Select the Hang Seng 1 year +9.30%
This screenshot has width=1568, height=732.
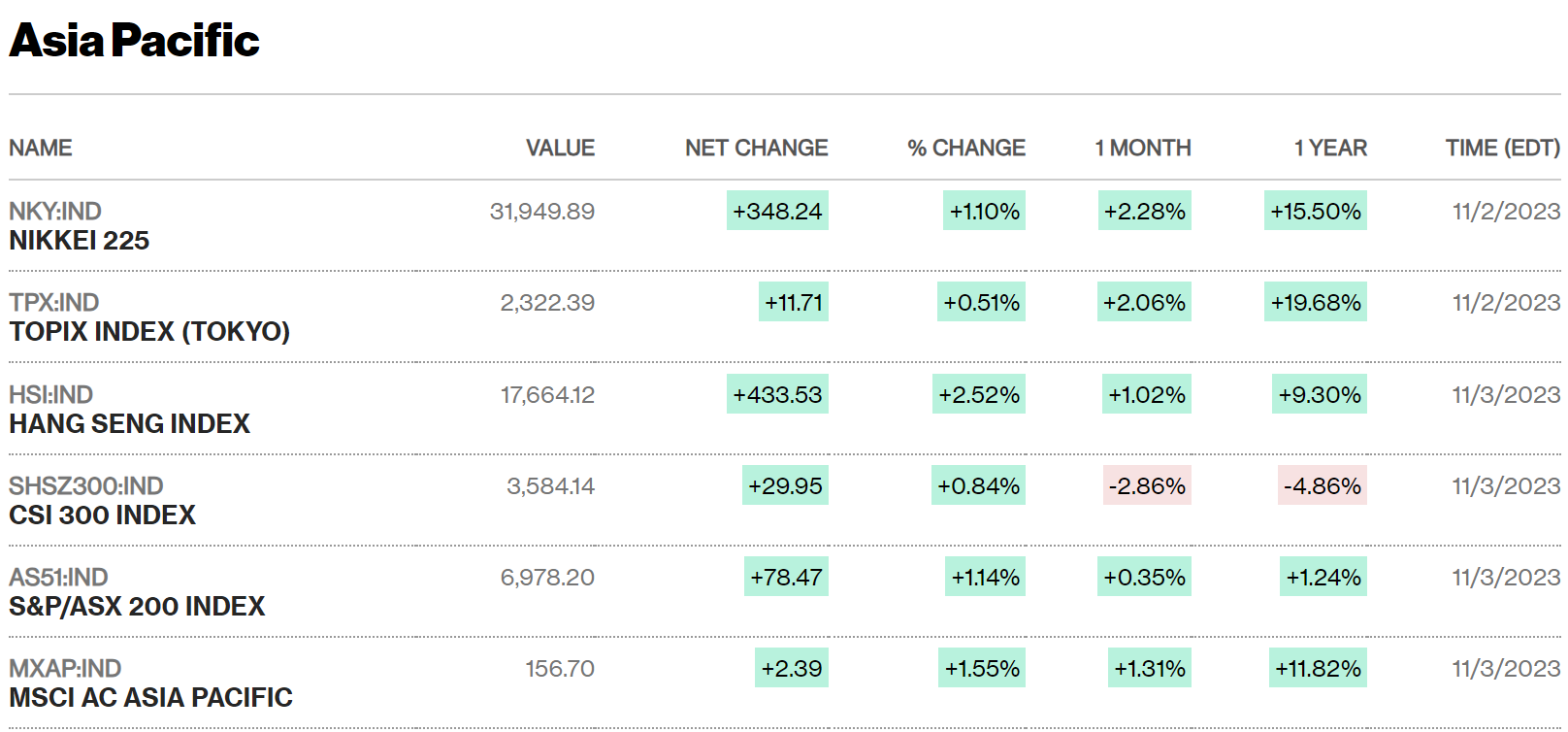click(x=1320, y=395)
